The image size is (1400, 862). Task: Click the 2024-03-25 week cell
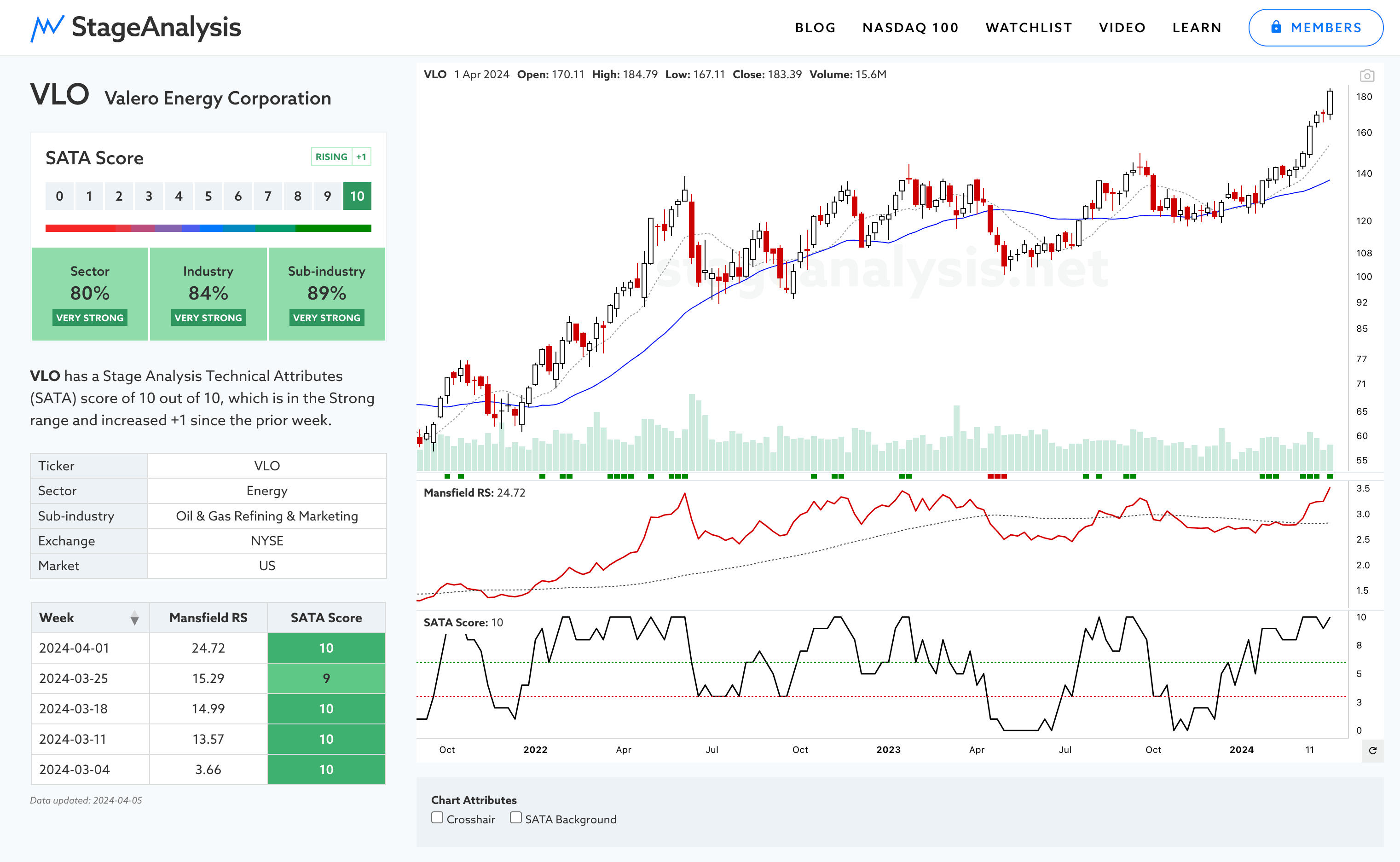90,678
